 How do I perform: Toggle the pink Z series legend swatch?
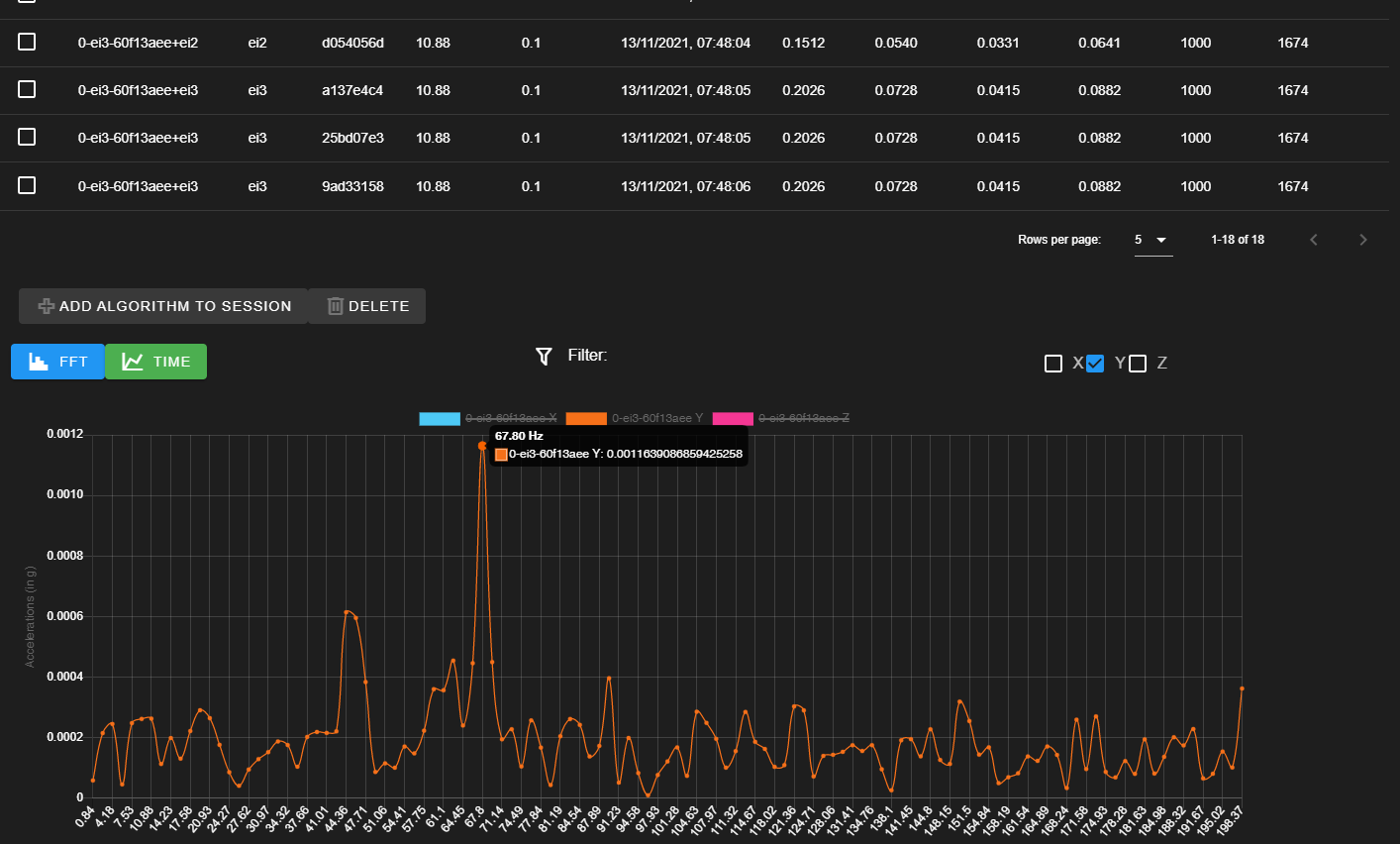[x=733, y=418]
